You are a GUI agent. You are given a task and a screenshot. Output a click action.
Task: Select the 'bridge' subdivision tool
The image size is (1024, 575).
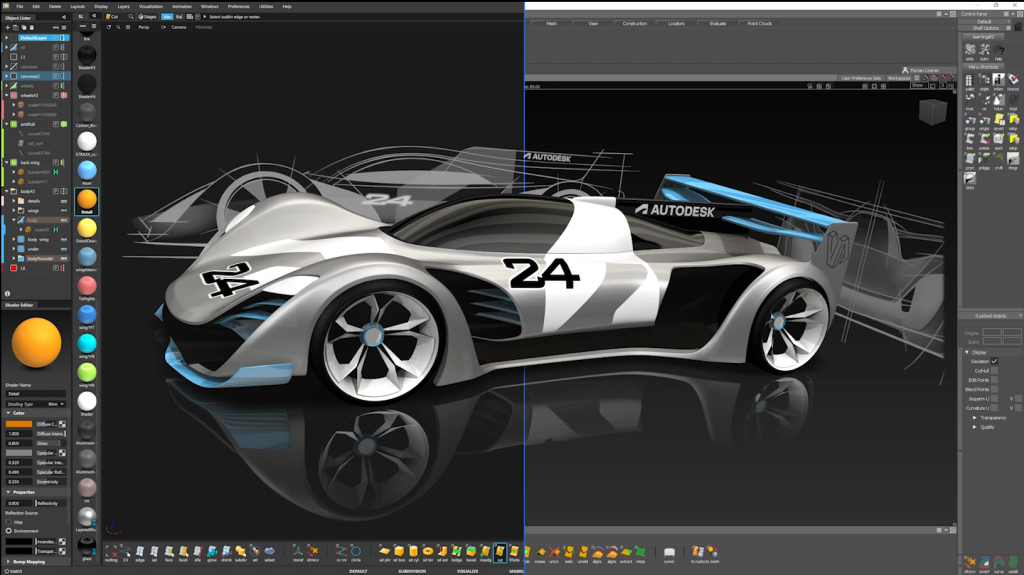coord(456,551)
